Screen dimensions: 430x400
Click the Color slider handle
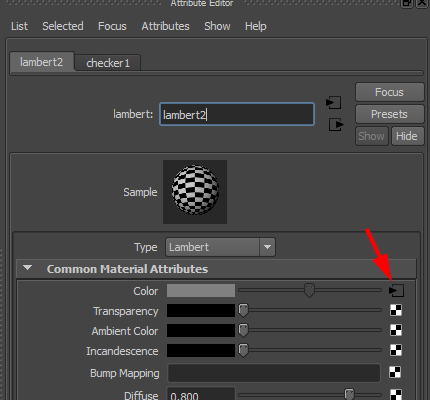309,291
